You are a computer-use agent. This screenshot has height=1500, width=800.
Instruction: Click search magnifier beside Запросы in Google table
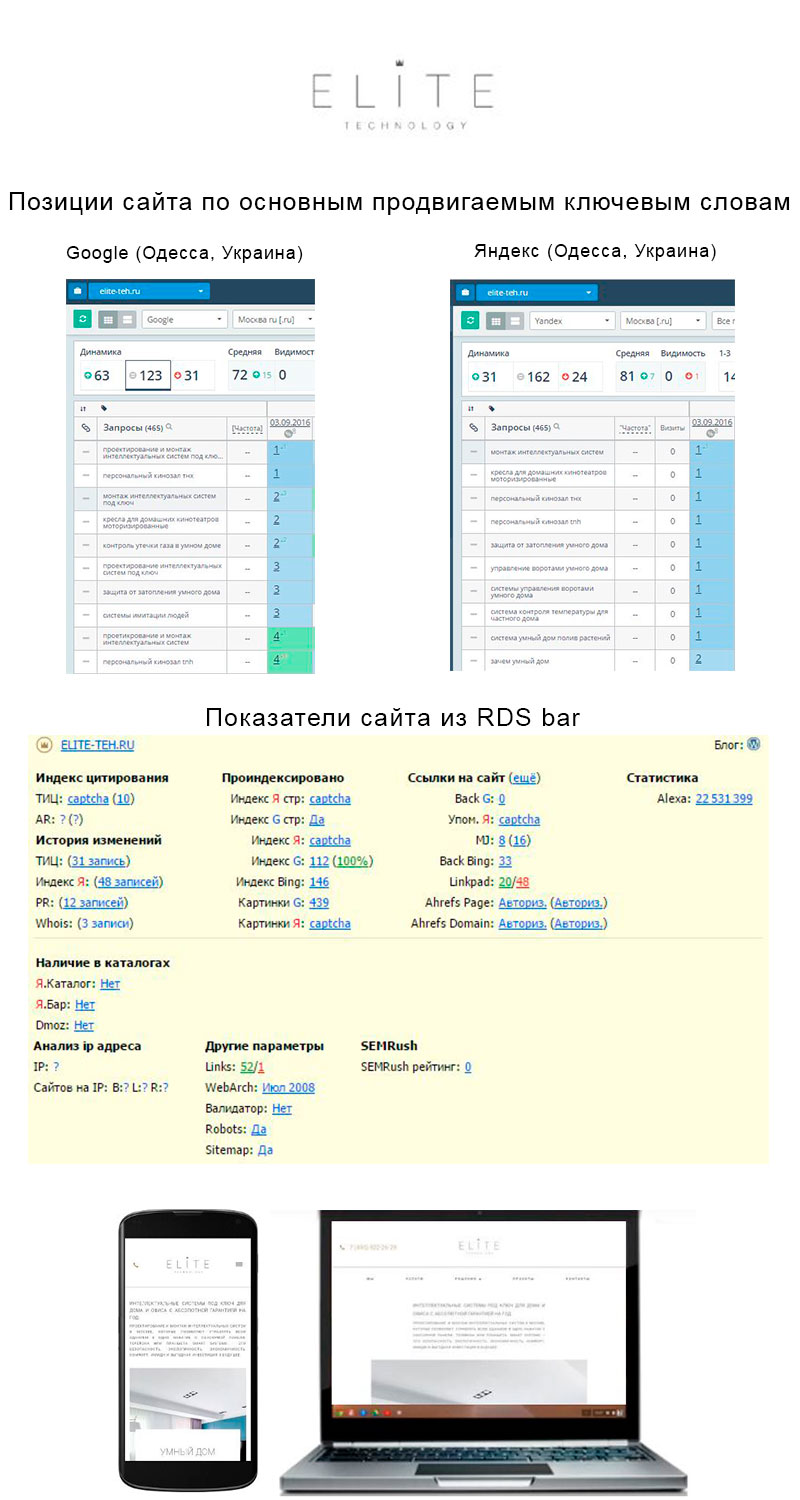pos(170,427)
